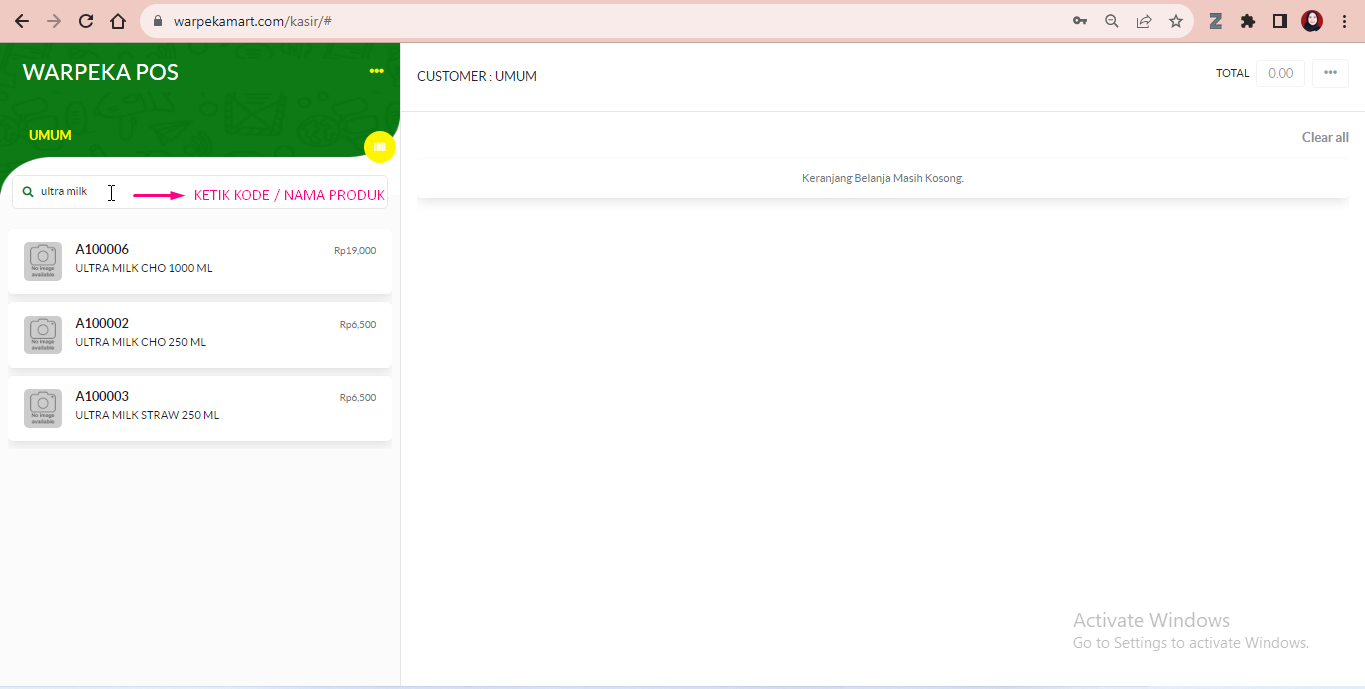Click the Rp6,500 price of A100002

pos(358,325)
